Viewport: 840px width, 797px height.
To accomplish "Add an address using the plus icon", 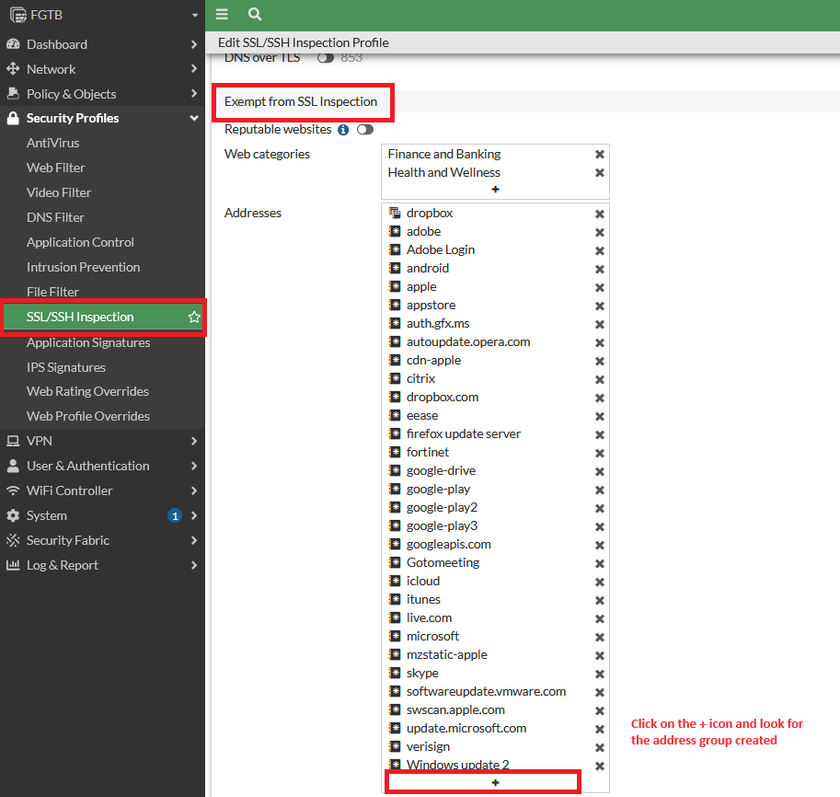I will 495,783.
